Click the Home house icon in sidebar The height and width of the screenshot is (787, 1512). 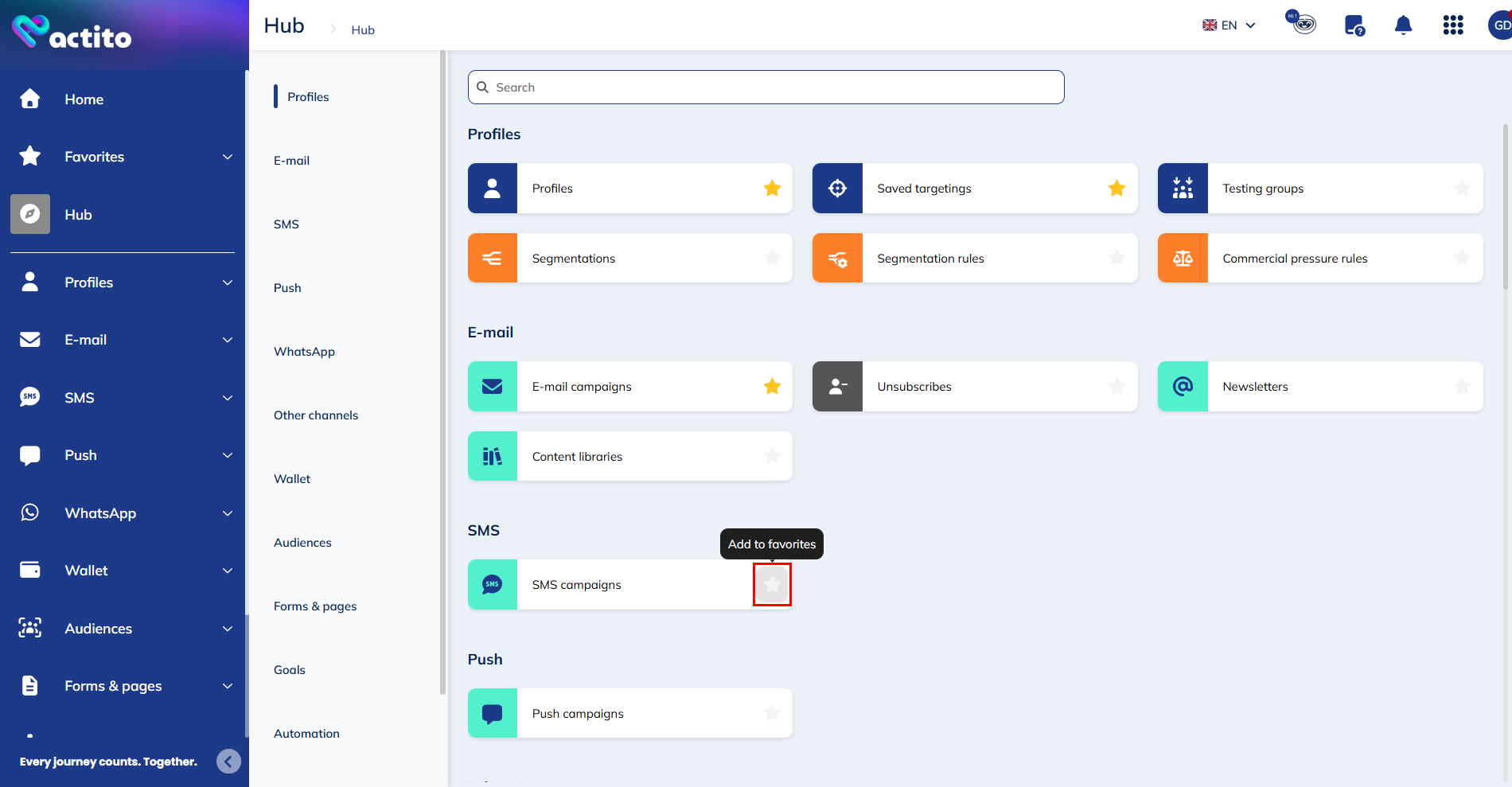(x=30, y=99)
